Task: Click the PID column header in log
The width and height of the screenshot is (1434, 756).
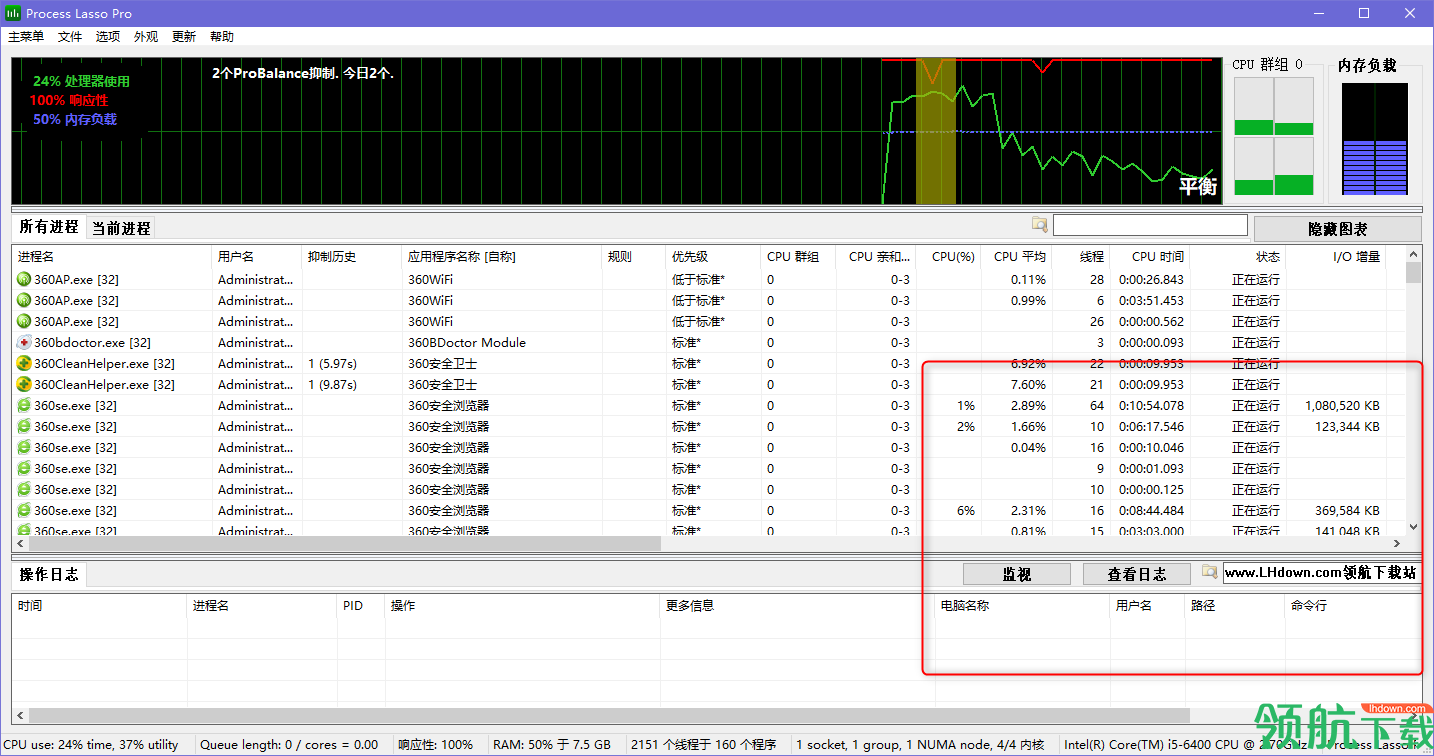Action: [x=361, y=606]
